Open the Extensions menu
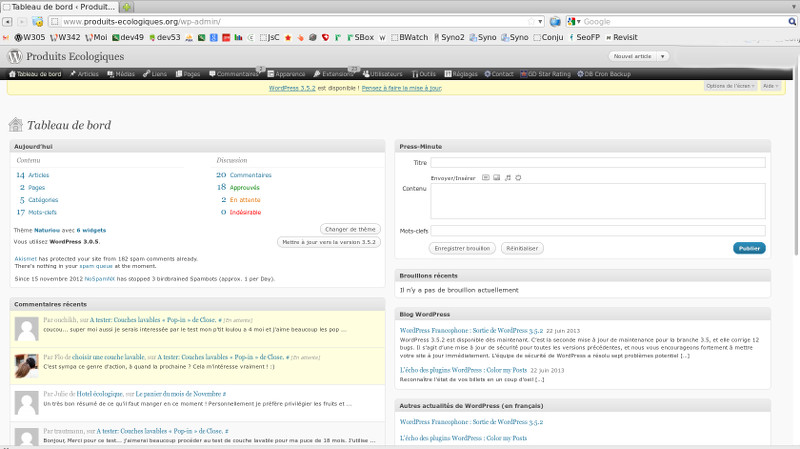The height and width of the screenshot is (449, 800). tap(334, 74)
